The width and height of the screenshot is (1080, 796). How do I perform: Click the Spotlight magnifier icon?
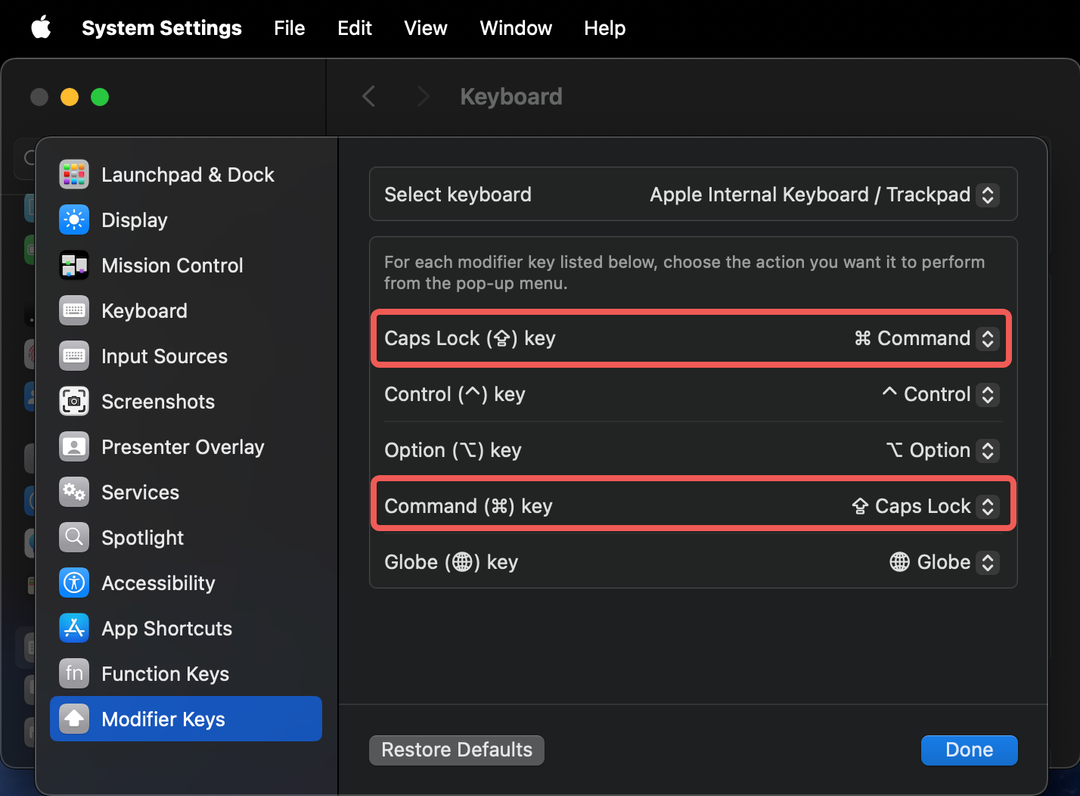click(x=74, y=538)
